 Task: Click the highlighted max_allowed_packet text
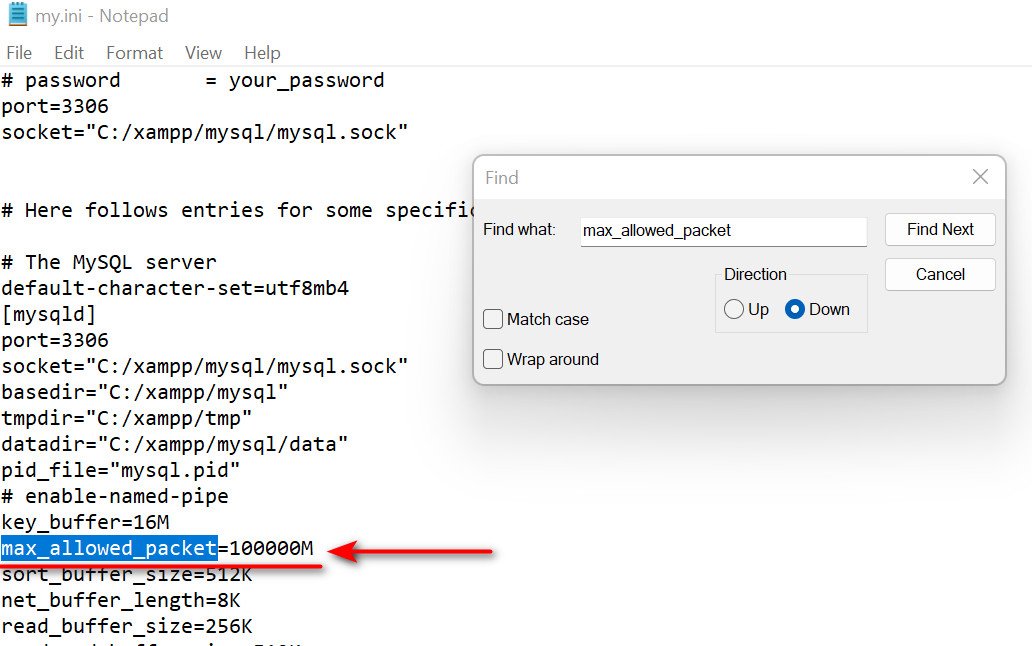[x=109, y=548]
